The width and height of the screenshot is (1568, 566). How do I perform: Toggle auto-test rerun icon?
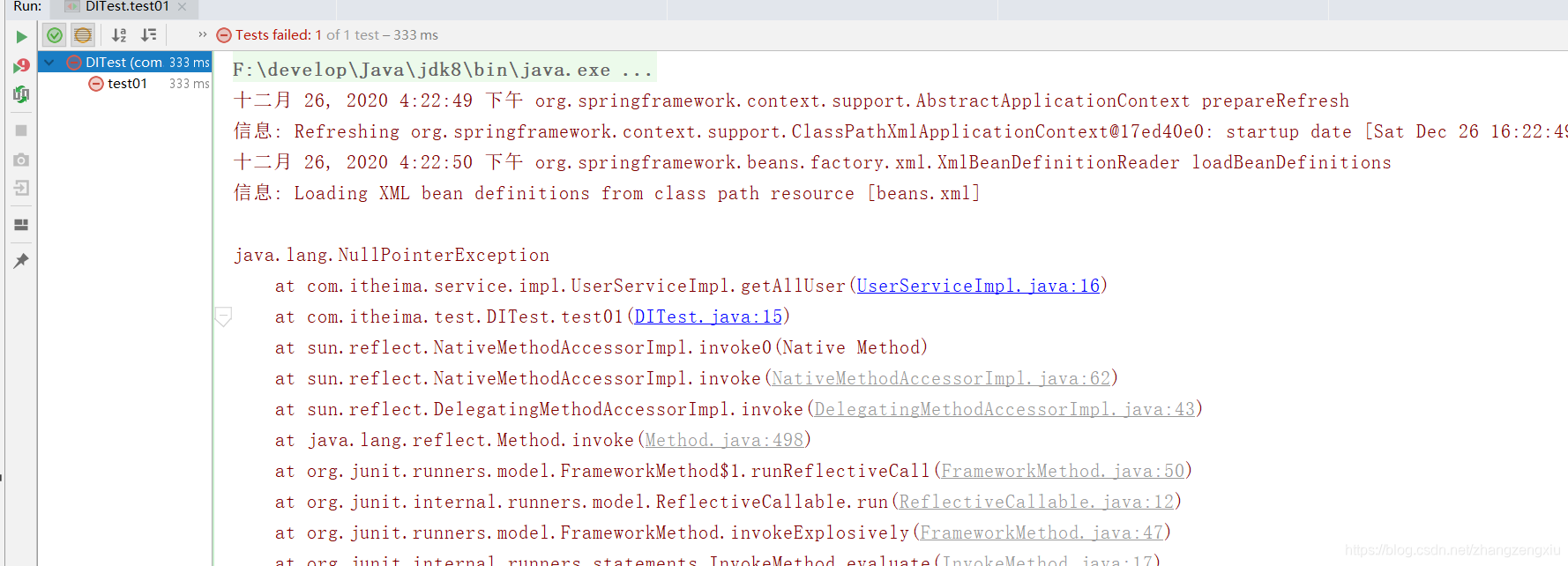21,94
